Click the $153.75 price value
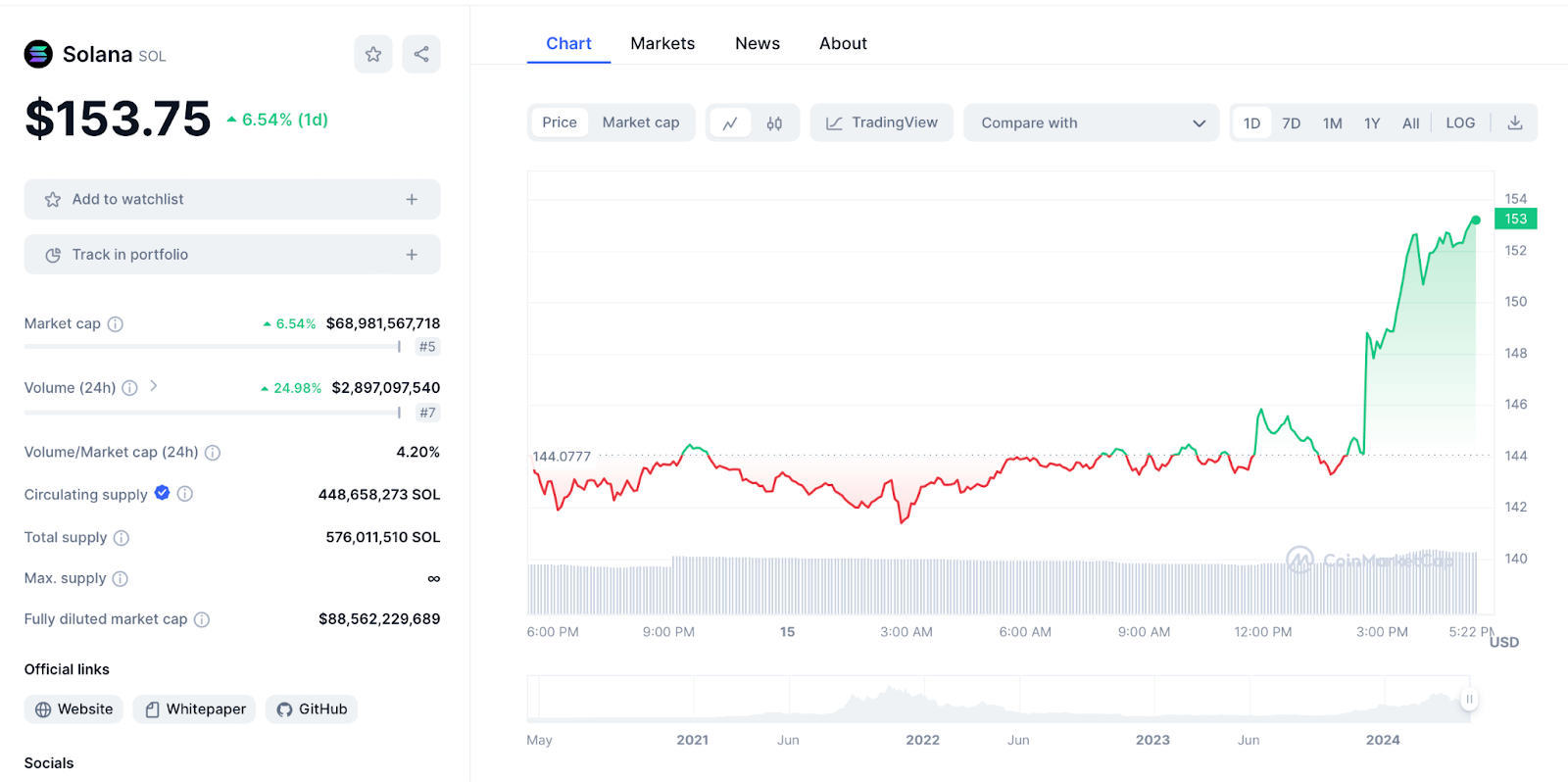The width and height of the screenshot is (1568, 782). tap(118, 119)
